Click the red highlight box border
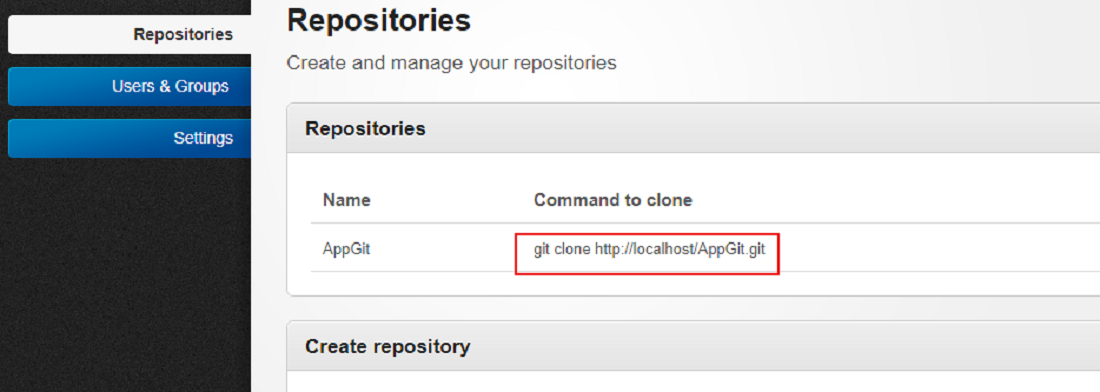The image size is (1100, 392). [648, 234]
